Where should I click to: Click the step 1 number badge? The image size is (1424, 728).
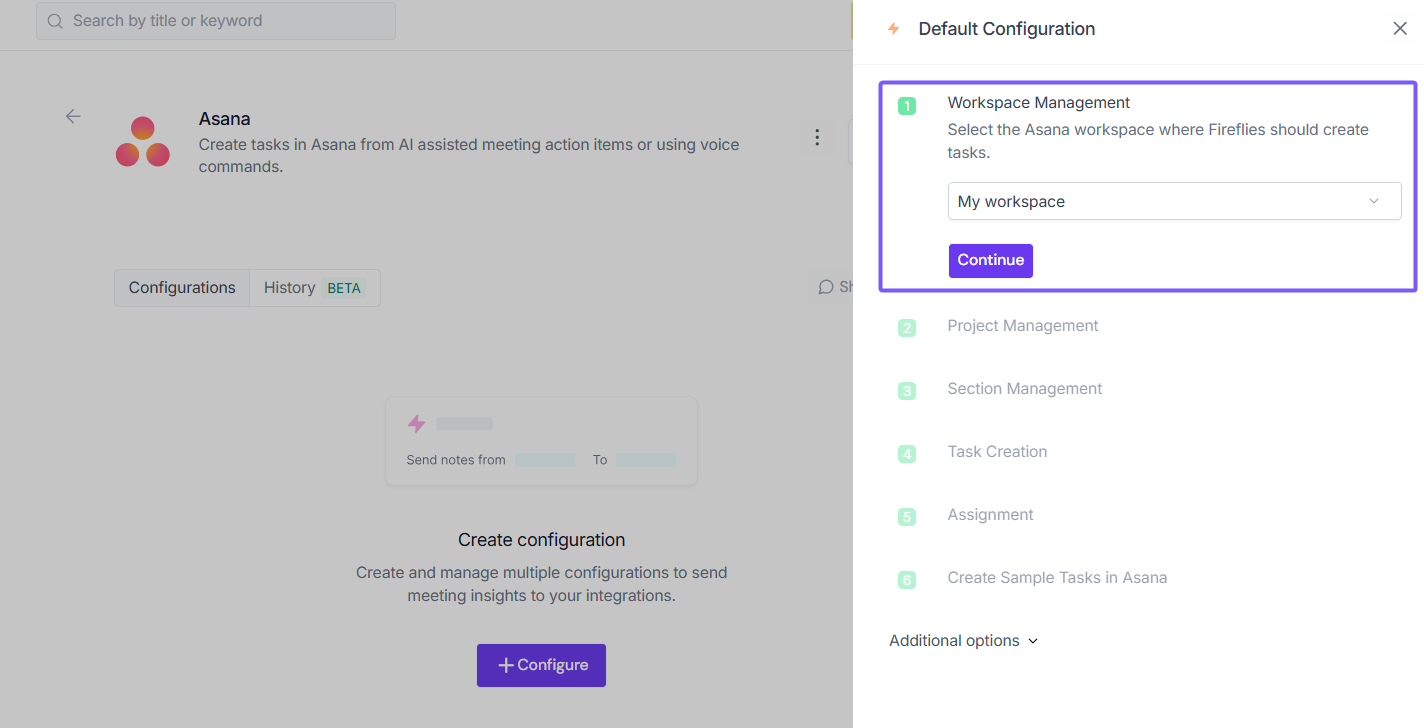(907, 106)
